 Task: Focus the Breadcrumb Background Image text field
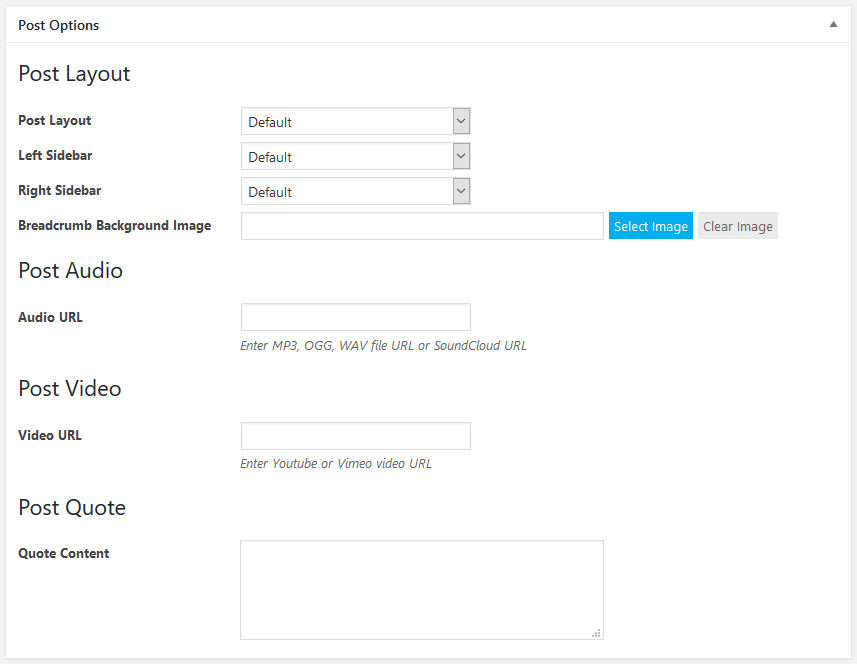click(x=422, y=226)
